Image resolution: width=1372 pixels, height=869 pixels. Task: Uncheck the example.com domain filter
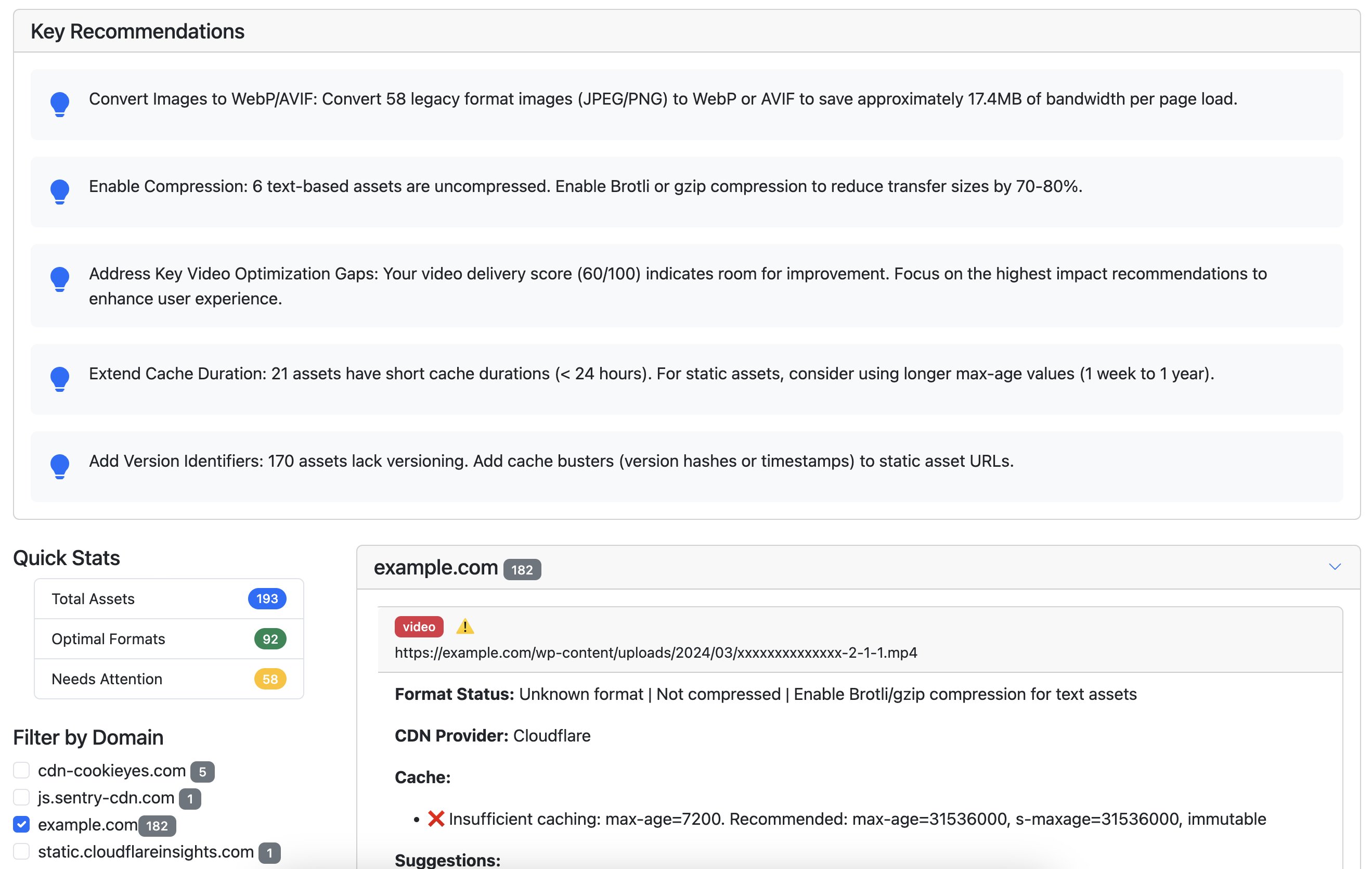coord(21,825)
